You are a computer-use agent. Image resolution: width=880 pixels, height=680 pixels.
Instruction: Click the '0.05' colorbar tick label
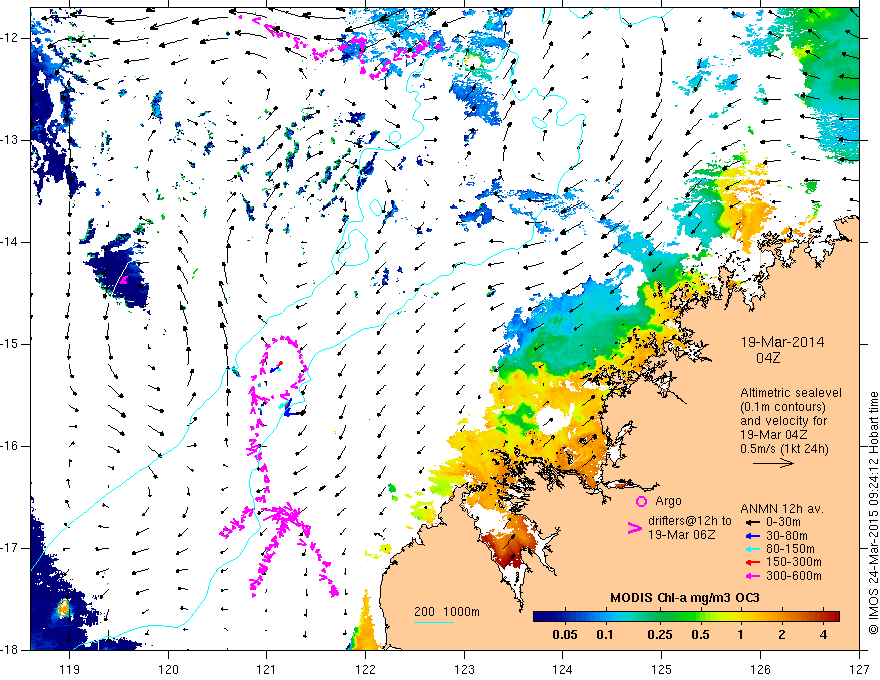[565, 635]
